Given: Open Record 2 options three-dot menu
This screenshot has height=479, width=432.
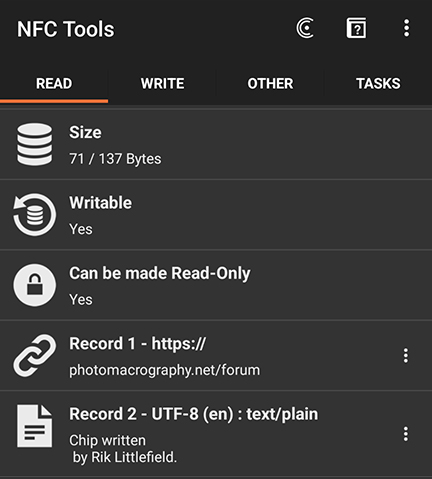Looking at the screenshot, I should (x=406, y=434).
